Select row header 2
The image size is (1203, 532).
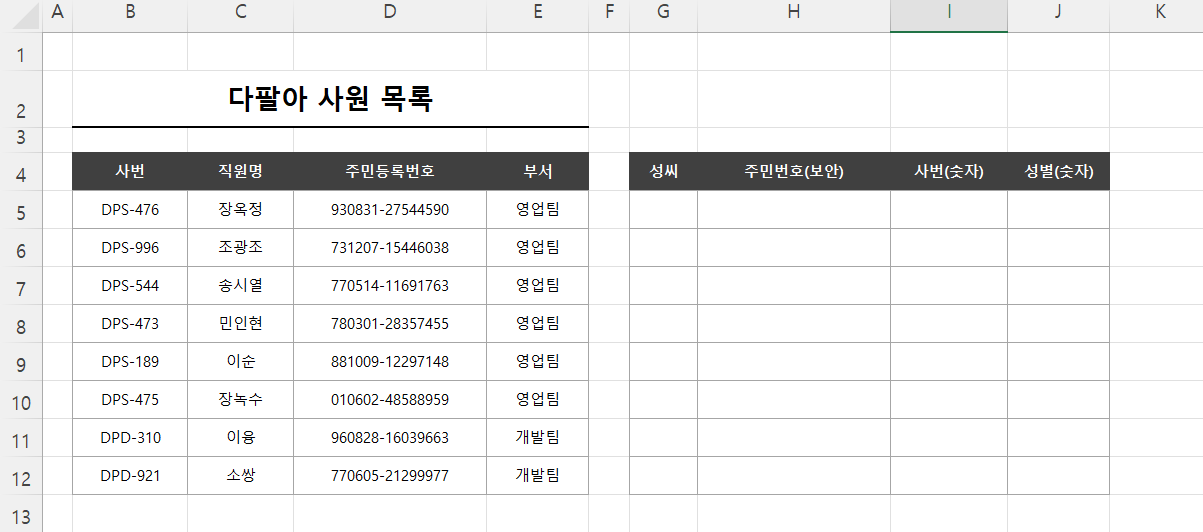(x=21, y=99)
